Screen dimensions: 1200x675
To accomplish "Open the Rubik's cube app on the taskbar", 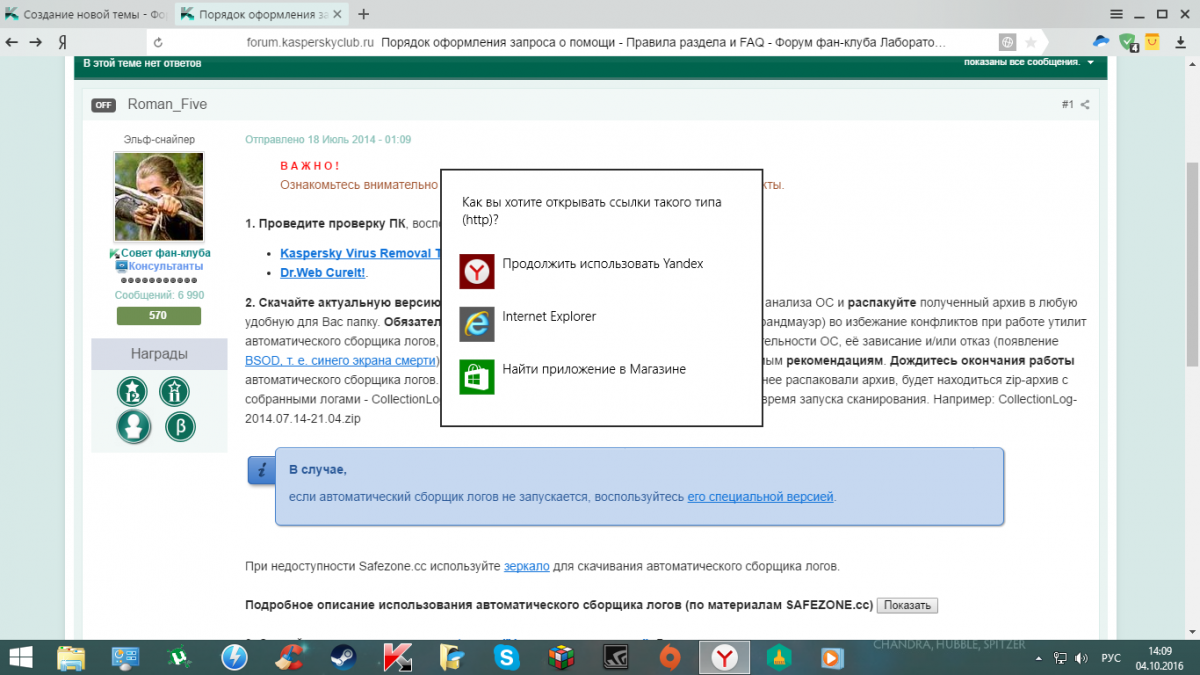I will (x=561, y=656).
